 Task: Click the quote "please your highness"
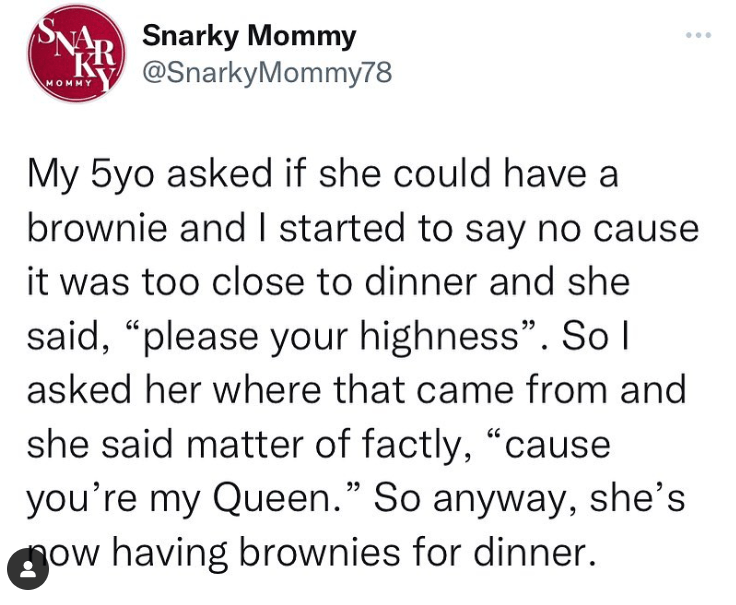pyautogui.click(x=342, y=334)
